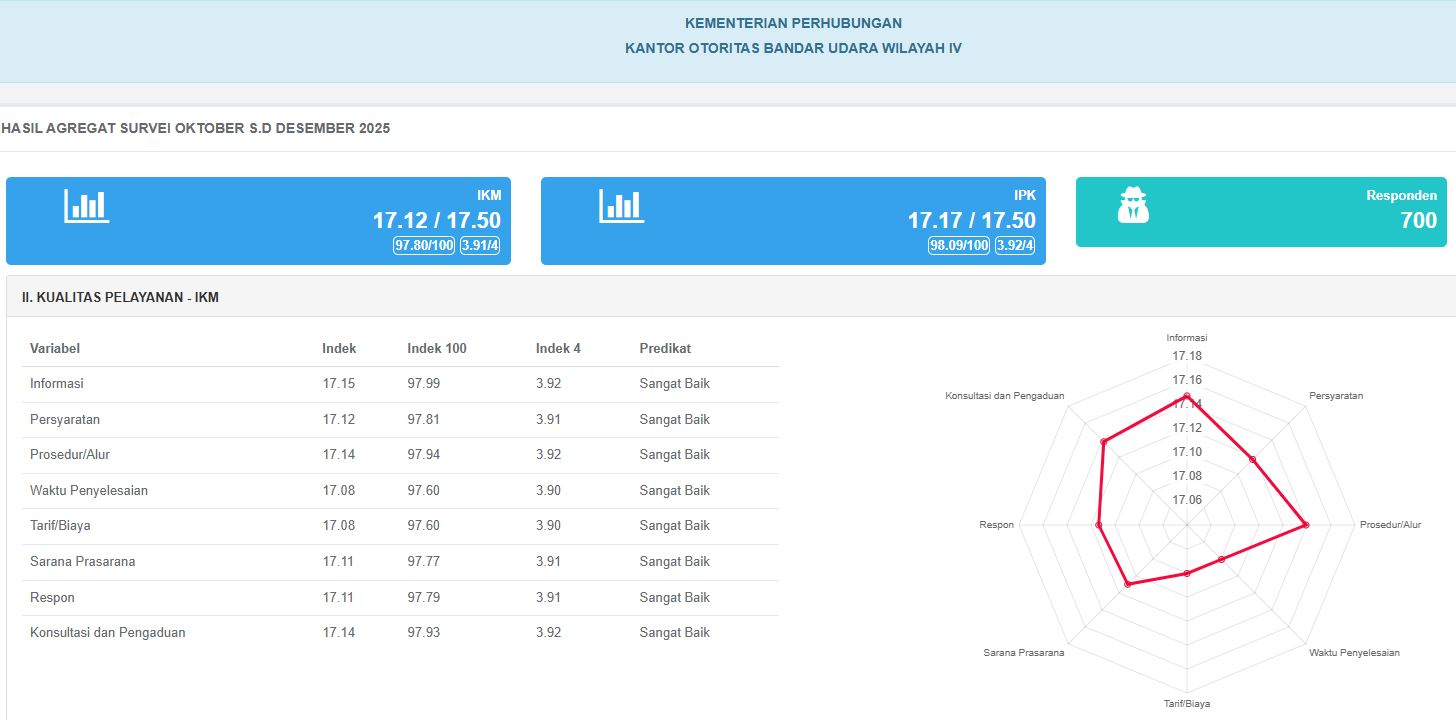This screenshot has width=1456, height=720.
Task: Click the 98.09/100 badge in IPK card
Action: pos(959,246)
